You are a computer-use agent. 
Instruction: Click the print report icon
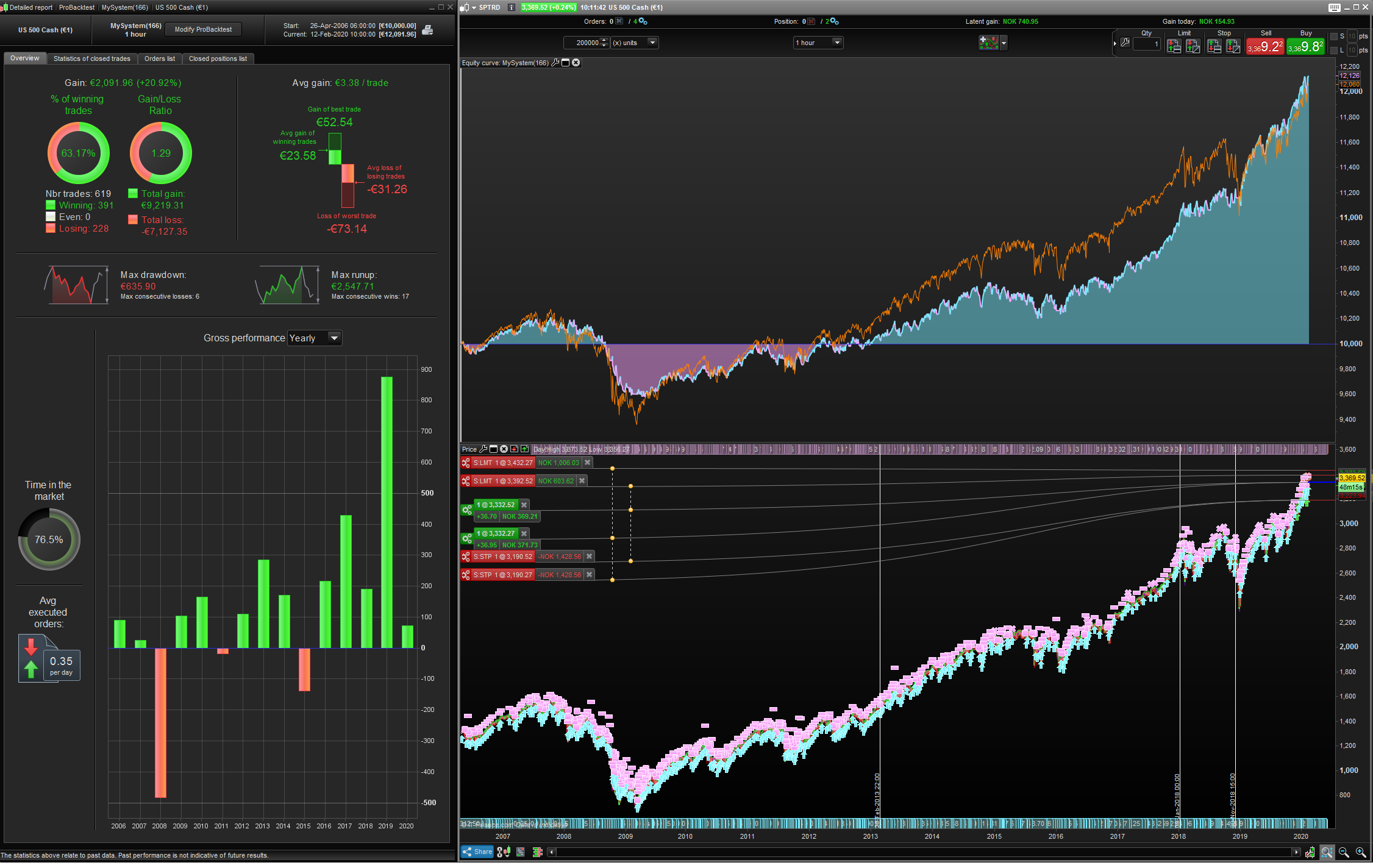(427, 30)
